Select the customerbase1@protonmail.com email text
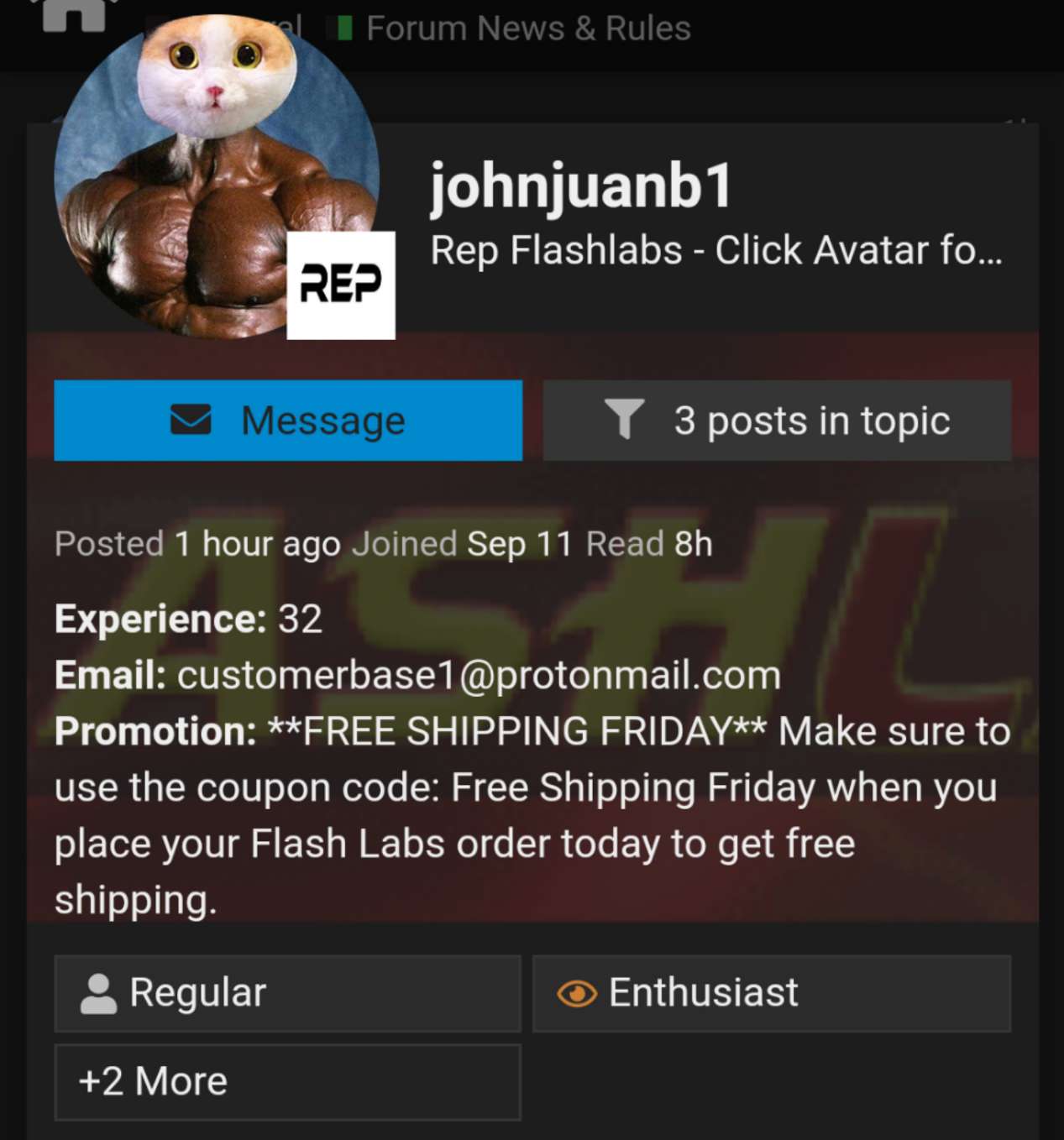The image size is (1064, 1140). coord(479,676)
